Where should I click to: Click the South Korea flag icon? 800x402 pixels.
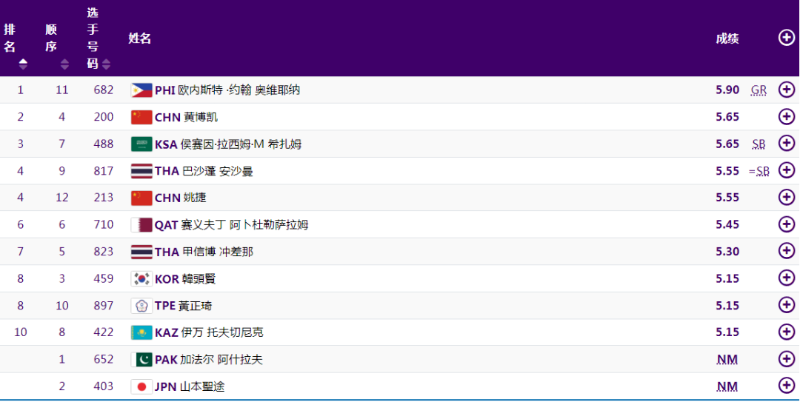coord(142,279)
